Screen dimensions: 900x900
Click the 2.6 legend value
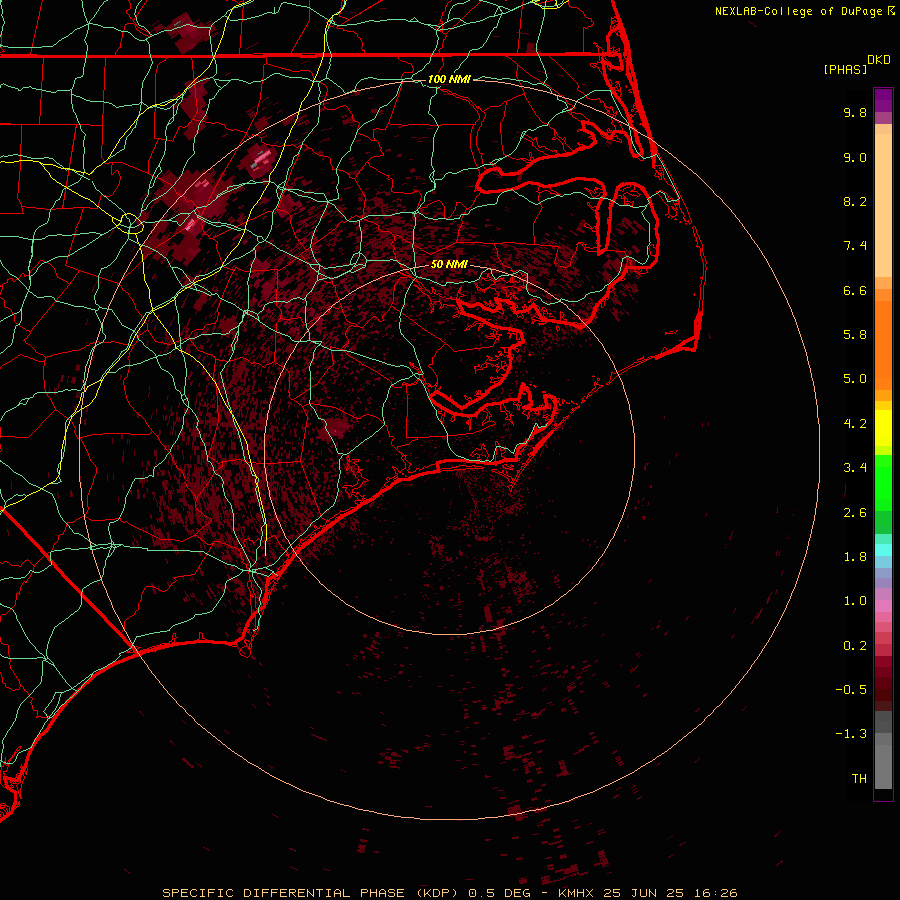pos(855,513)
